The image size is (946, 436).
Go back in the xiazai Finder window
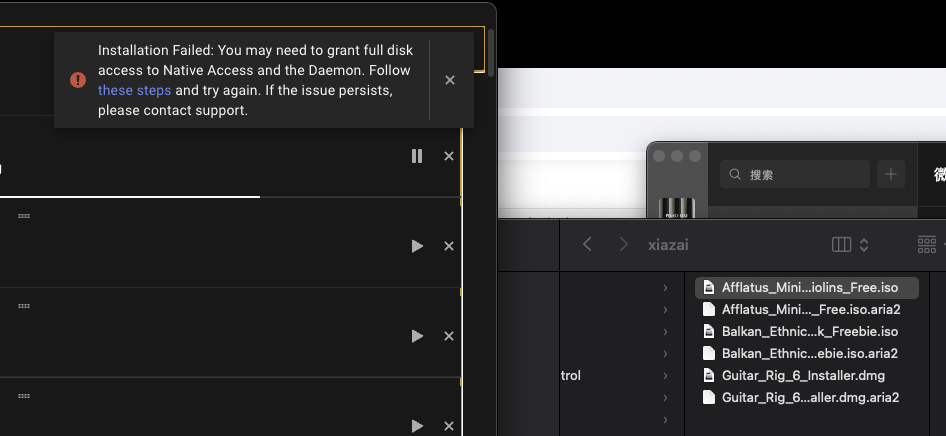coord(587,244)
